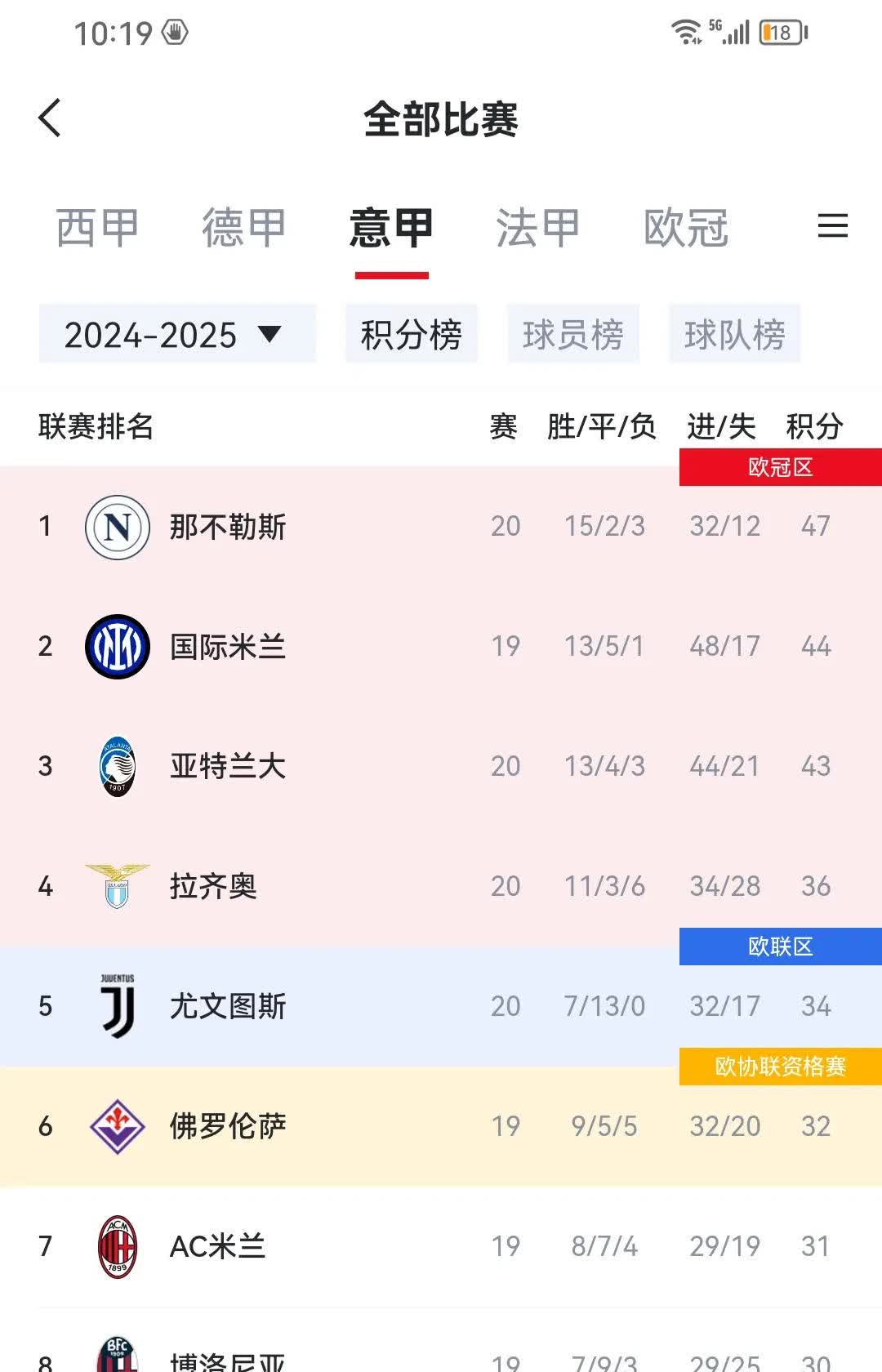The height and width of the screenshot is (1372, 882).
Task: Open 那不勒斯 team details
Action: tap(227, 527)
